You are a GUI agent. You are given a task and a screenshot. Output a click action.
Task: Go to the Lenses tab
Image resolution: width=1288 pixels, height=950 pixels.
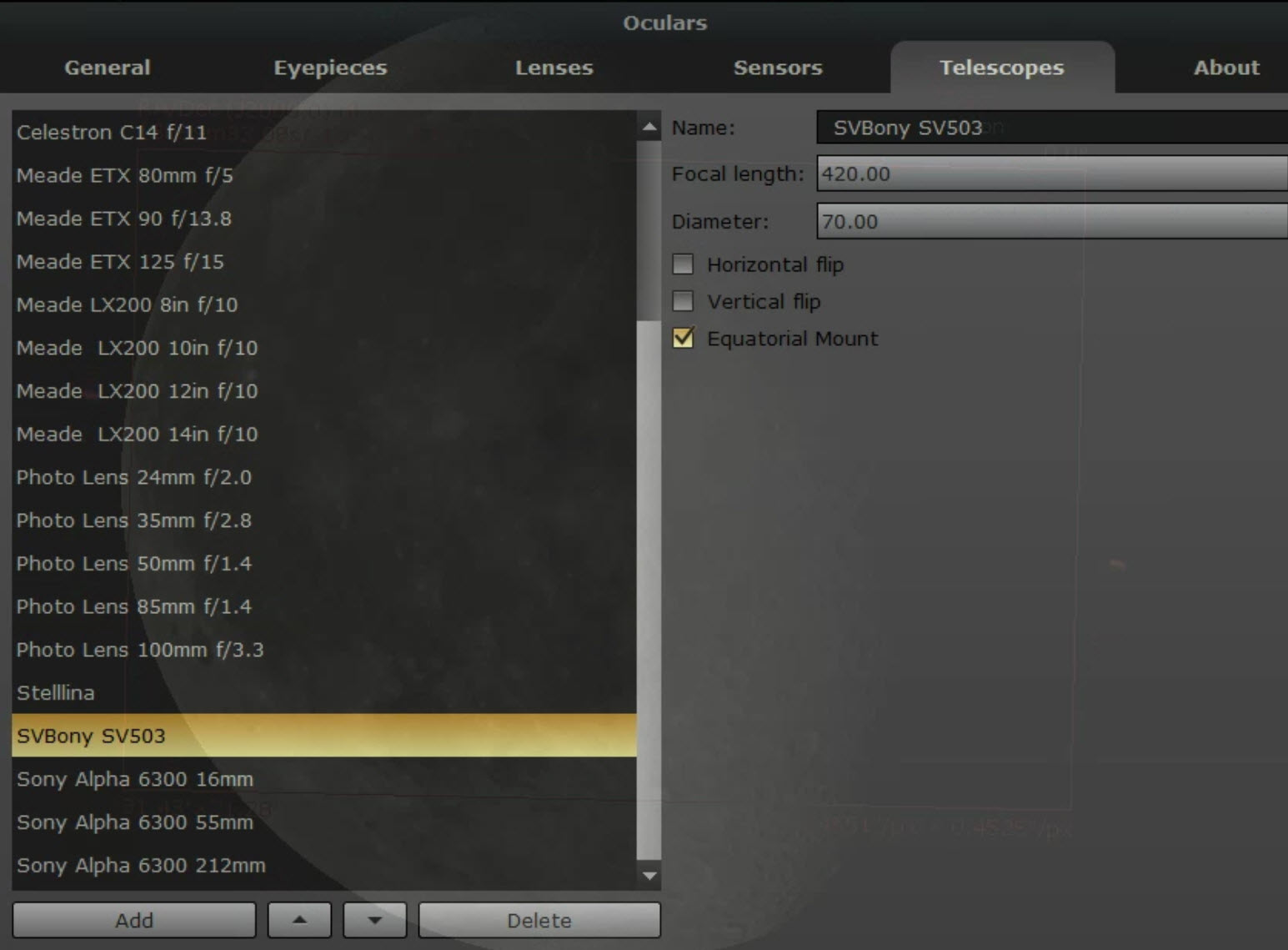(x=554, y=68)
